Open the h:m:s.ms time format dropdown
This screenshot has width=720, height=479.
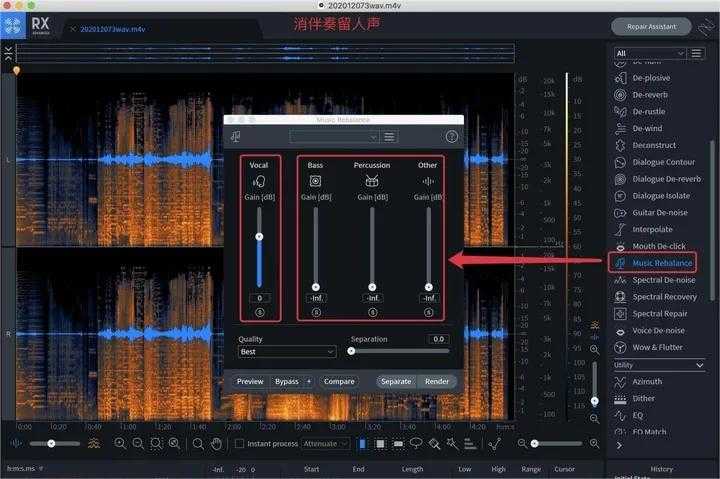[x=25, y=468]
